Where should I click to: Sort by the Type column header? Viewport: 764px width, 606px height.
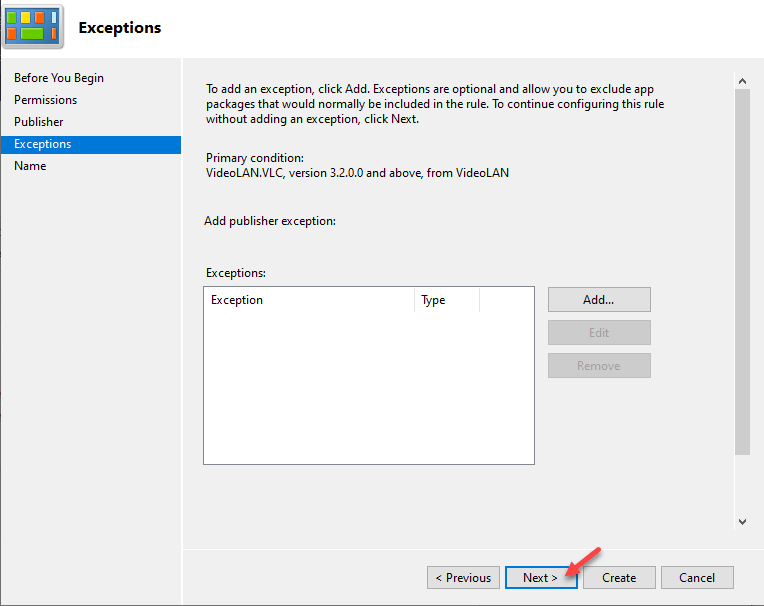click(x=447, y=300)
